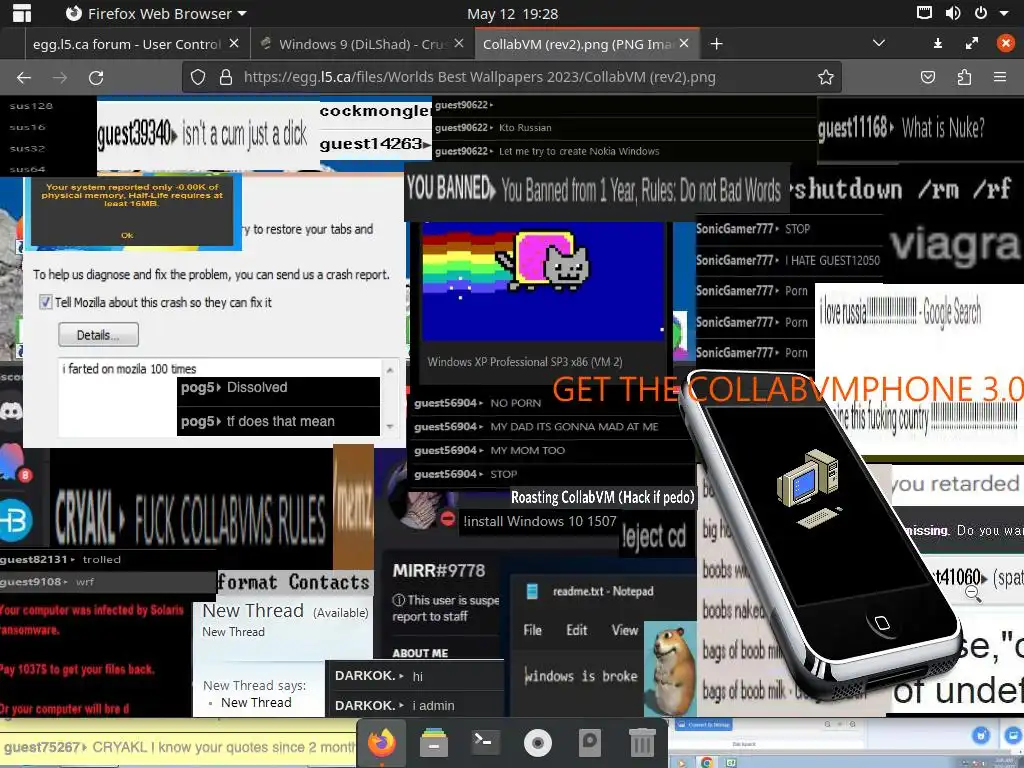The image size is (1024, 768).
Task: Click the readme.txt Notepad document icon
Action: point(532,592)
